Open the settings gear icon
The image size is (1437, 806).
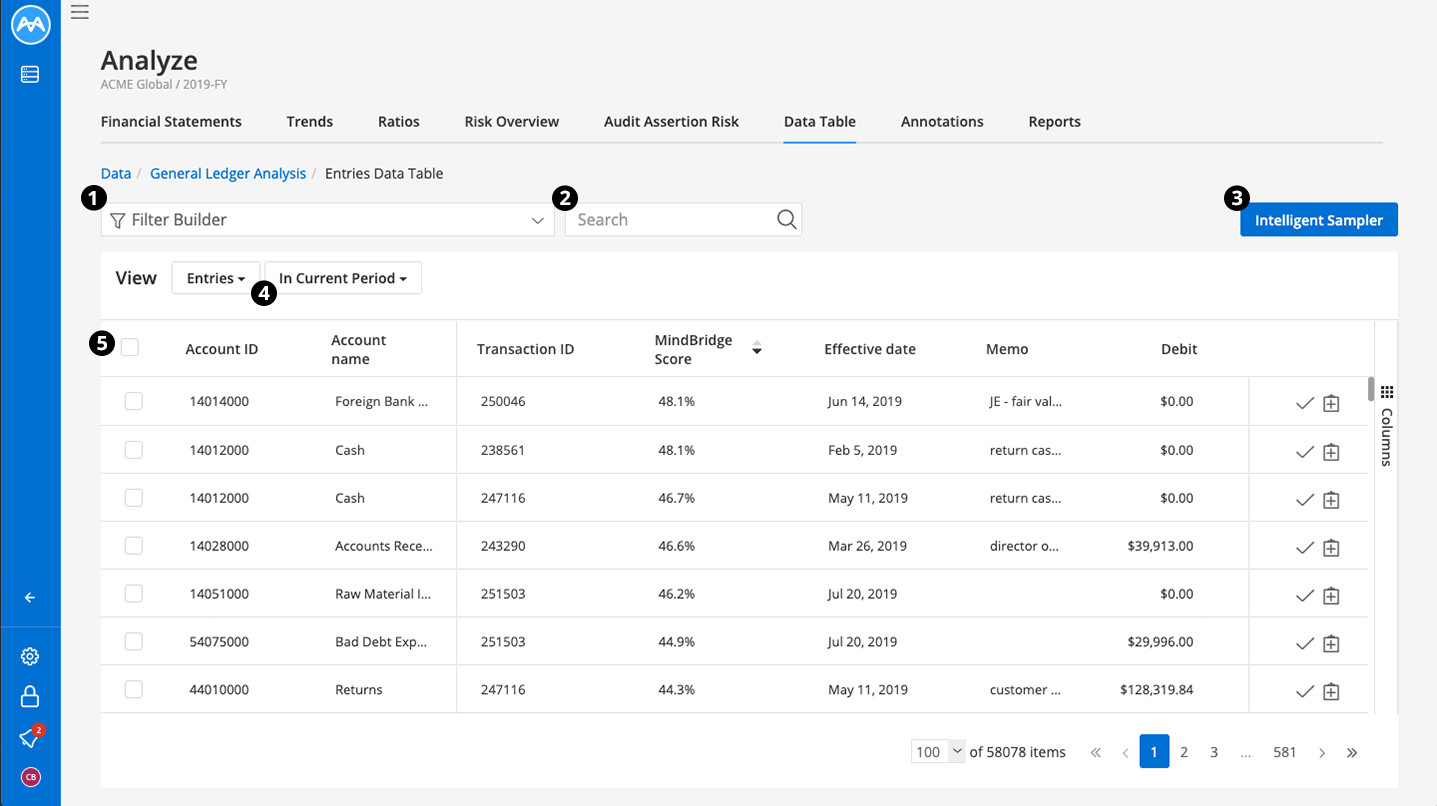30,657
